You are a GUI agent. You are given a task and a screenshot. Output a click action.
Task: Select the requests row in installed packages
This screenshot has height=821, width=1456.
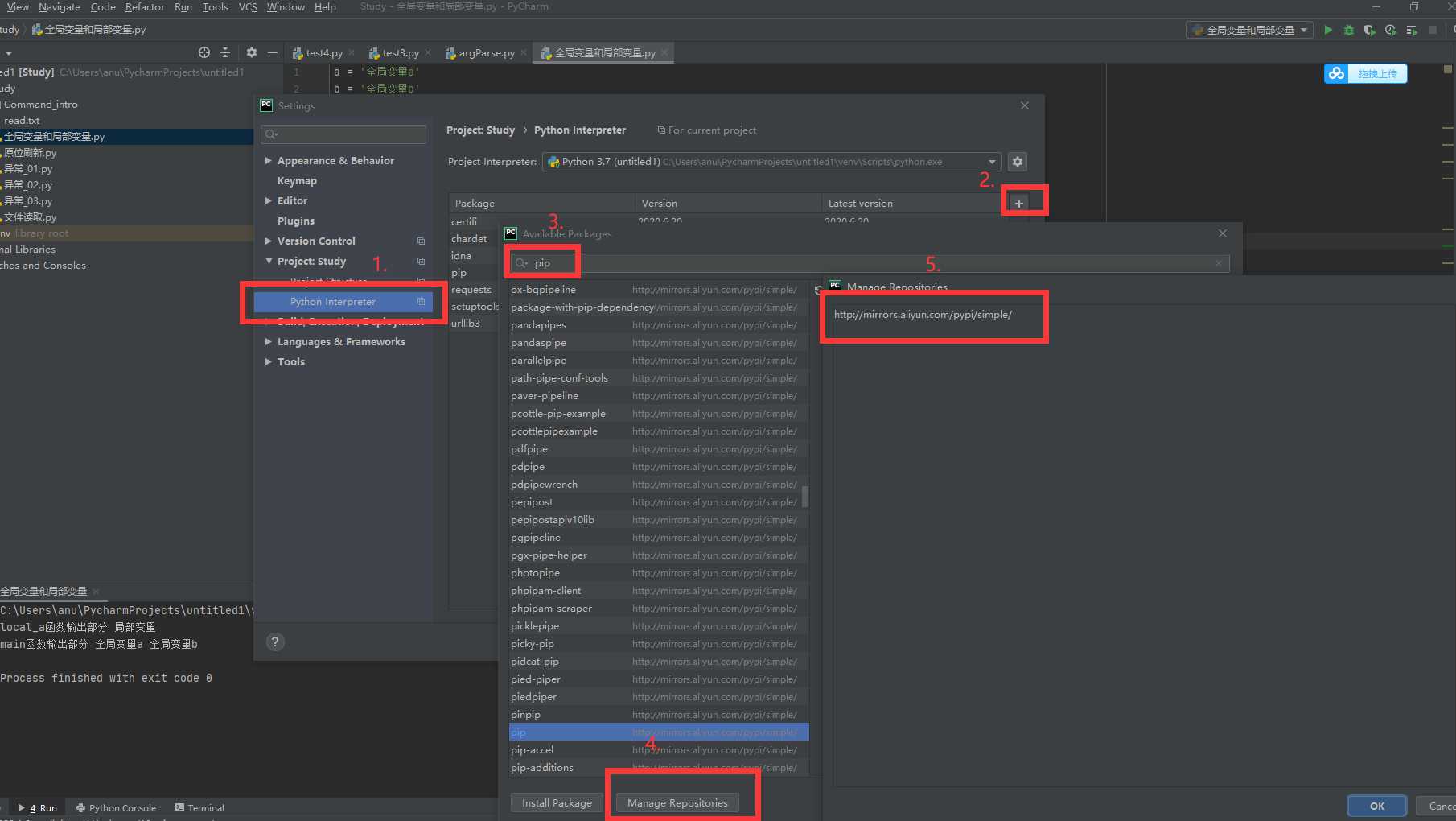point(471,289)
